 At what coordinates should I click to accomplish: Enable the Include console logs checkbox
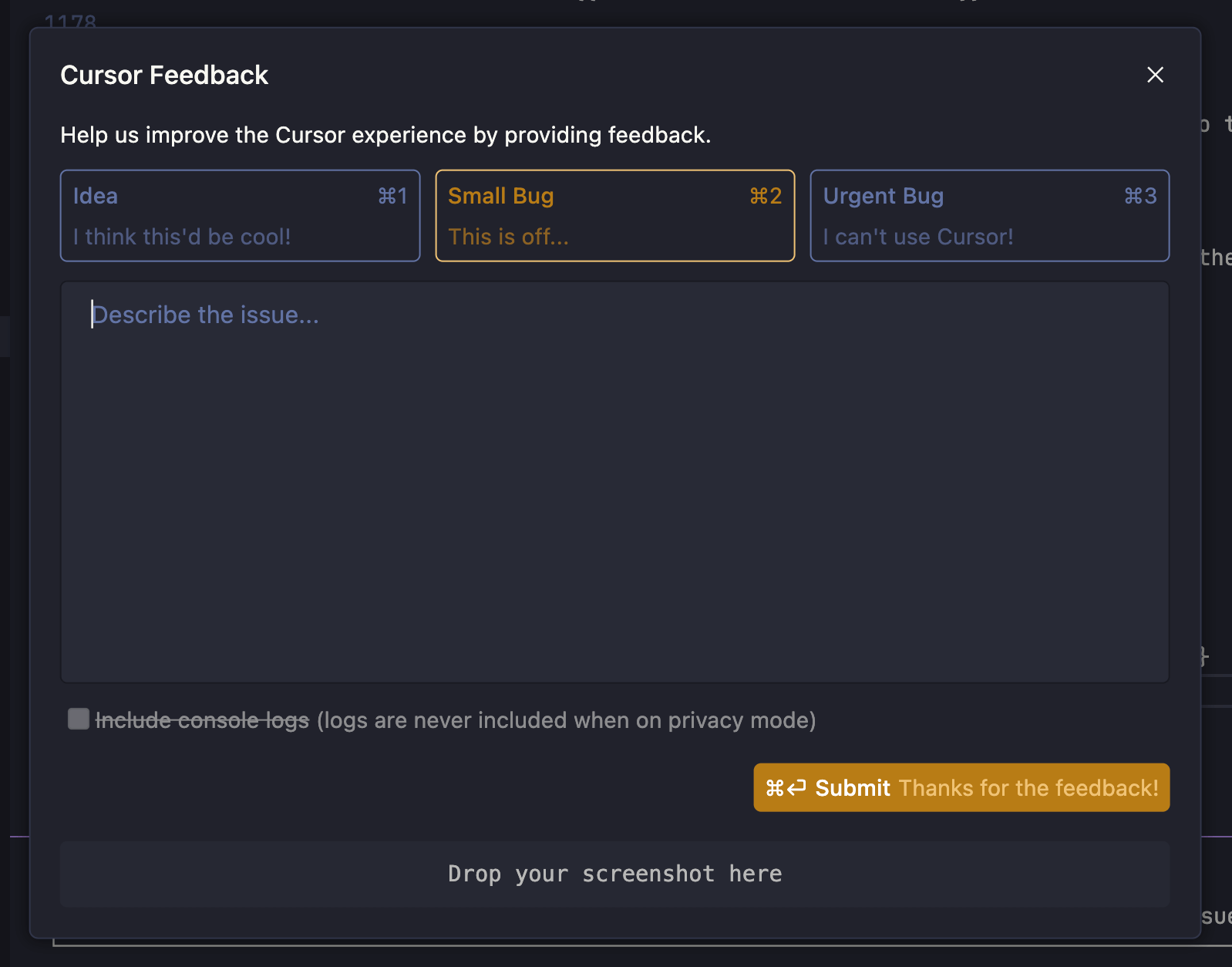click(x=78, y=719)
